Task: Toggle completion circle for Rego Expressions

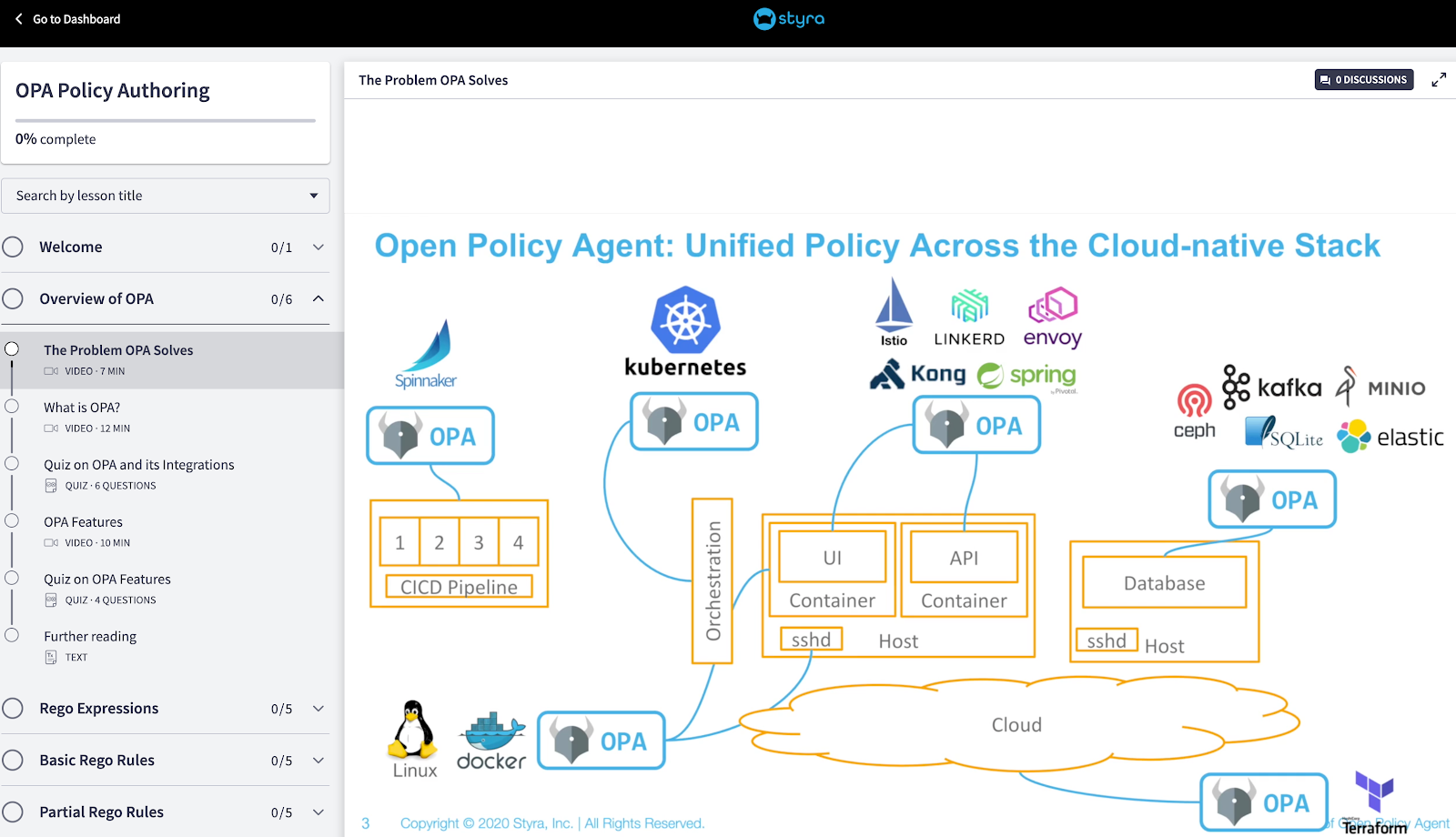Action: (13, 709)
